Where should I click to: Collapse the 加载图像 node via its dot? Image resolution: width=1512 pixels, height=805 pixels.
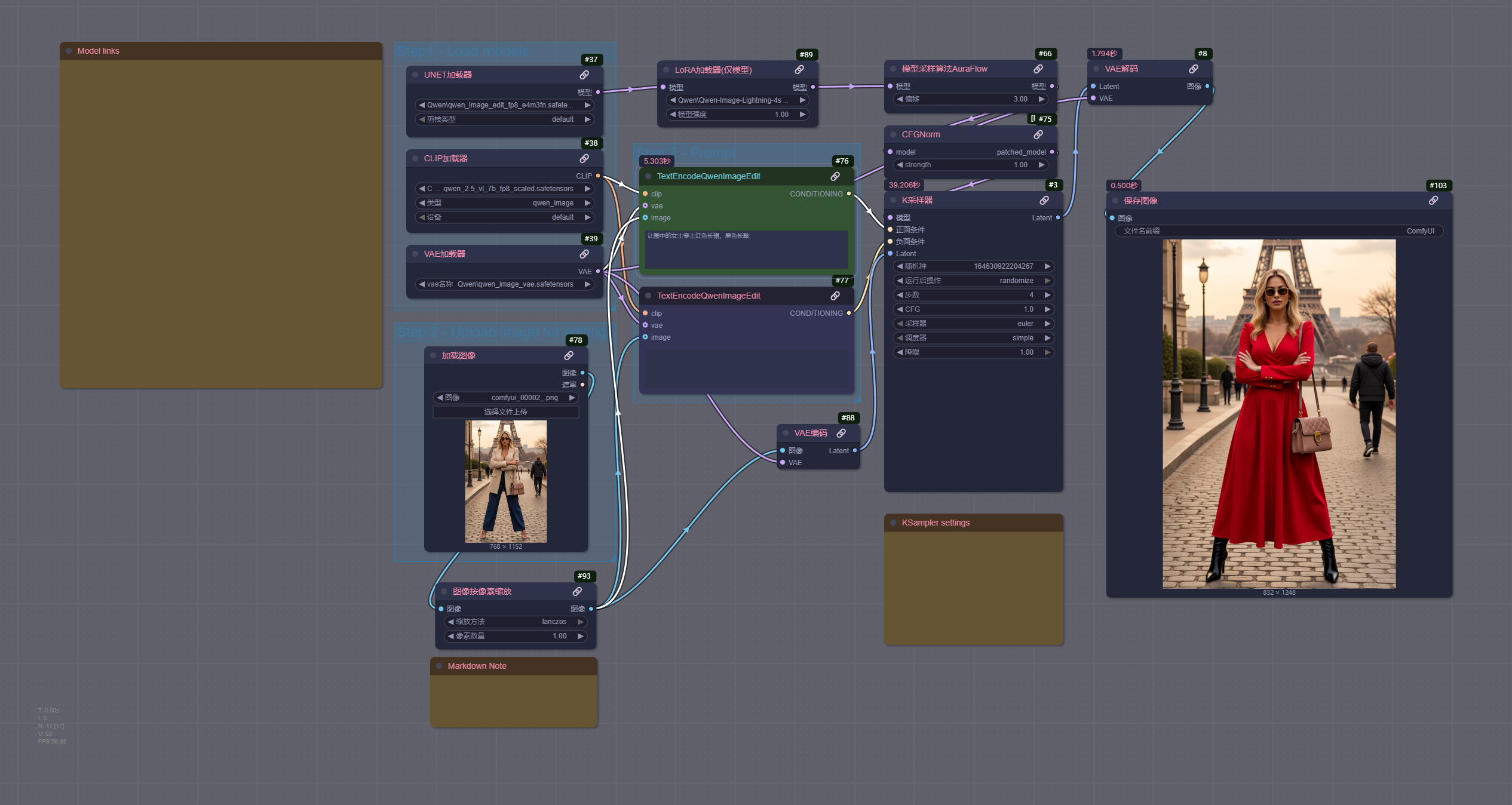click(x=433, y=355)
